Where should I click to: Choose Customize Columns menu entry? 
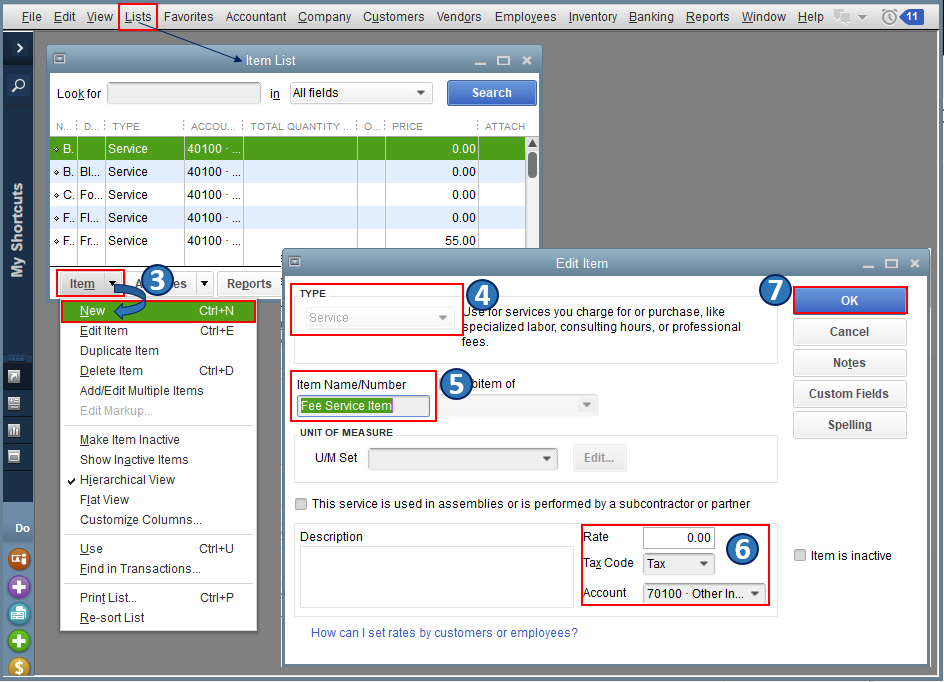140,519
